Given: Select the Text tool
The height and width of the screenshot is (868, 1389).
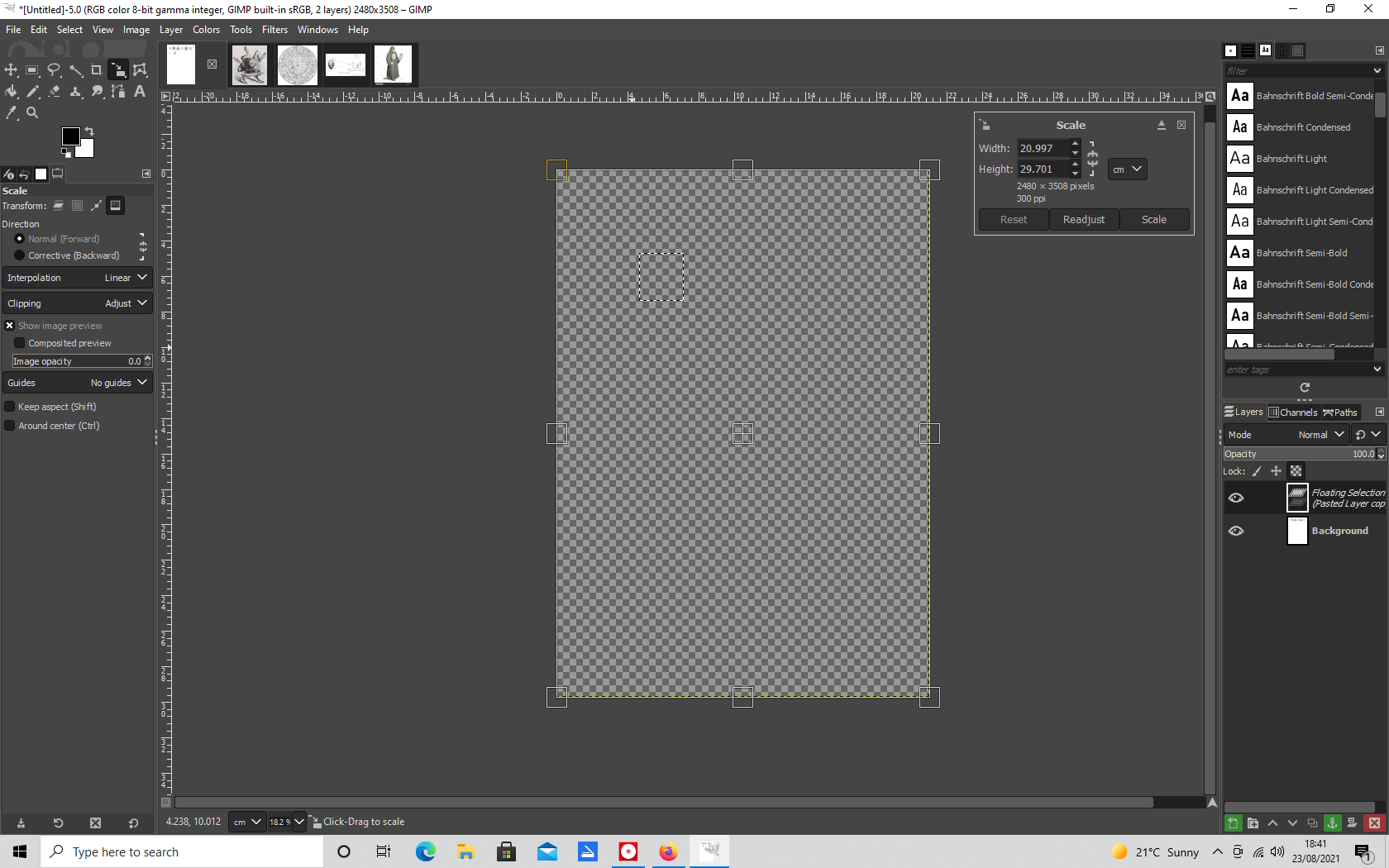Looking at the screenshot, I should (x=140, y=92).
